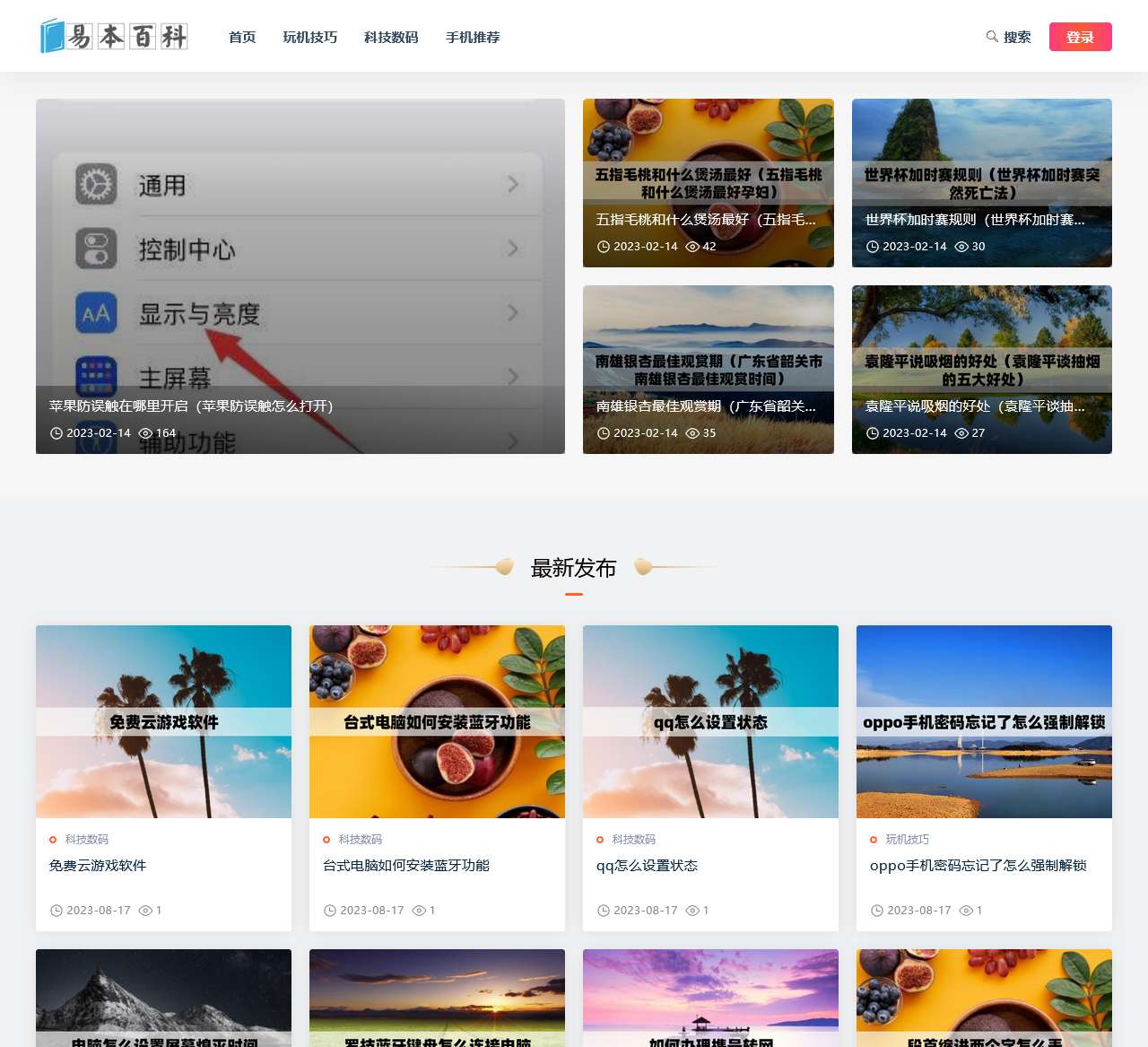
Task: Open the 世界杯加时赛规则 featured card
Action: [x=982, y=183]
